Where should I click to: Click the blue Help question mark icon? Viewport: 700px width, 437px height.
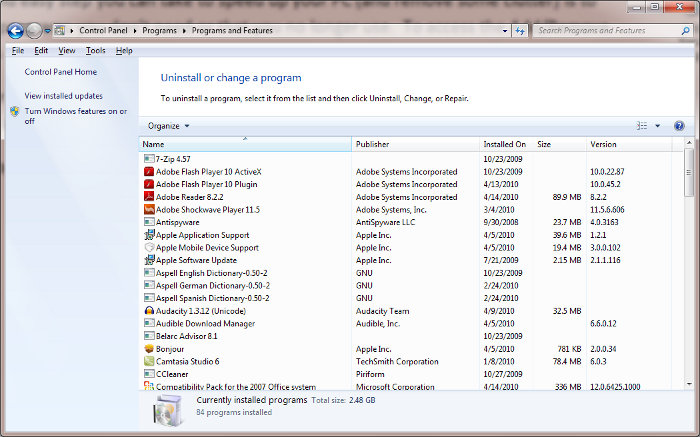click(679, 126)
